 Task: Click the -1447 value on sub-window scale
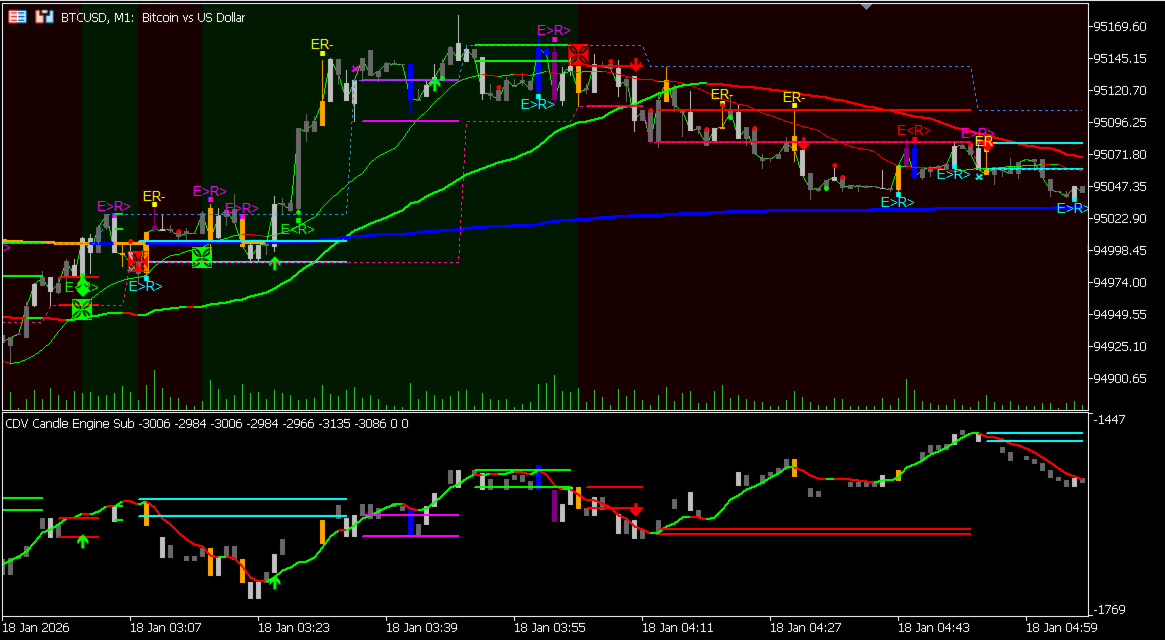1110,420
